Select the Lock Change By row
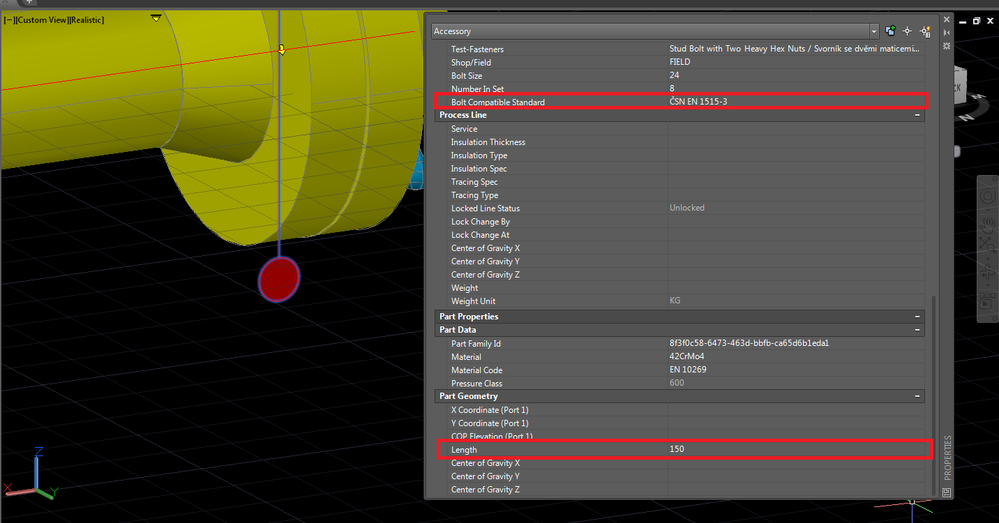 (x=679, y=222)
